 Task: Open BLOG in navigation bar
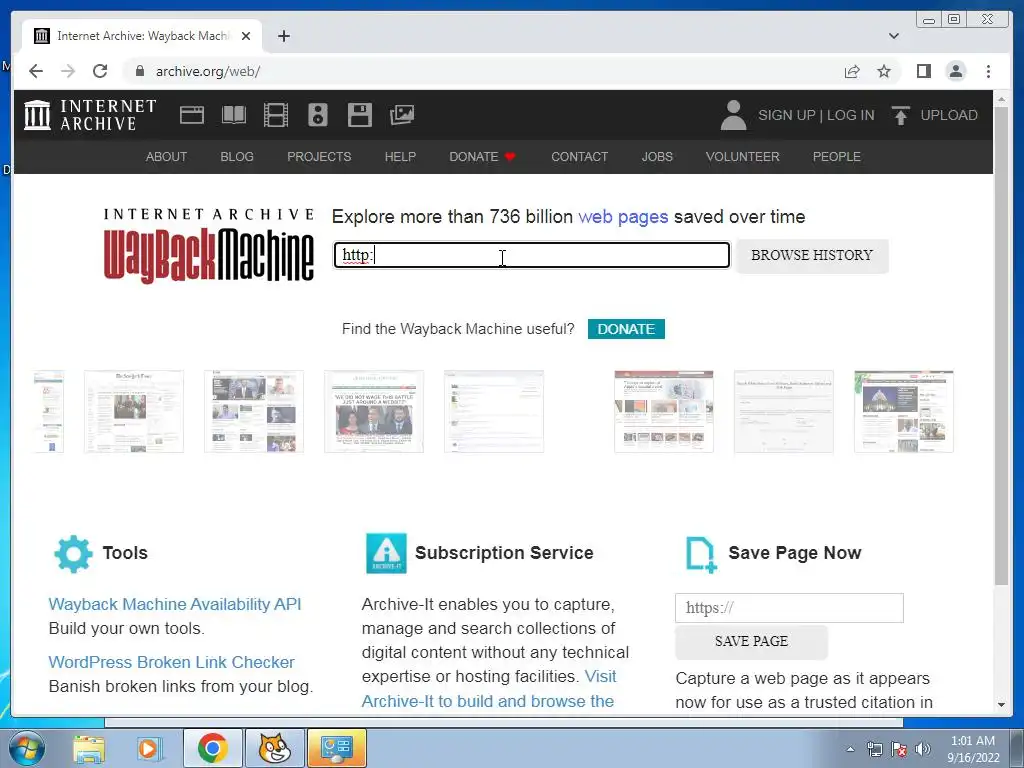pyautogui.click(x=237, y=157)
